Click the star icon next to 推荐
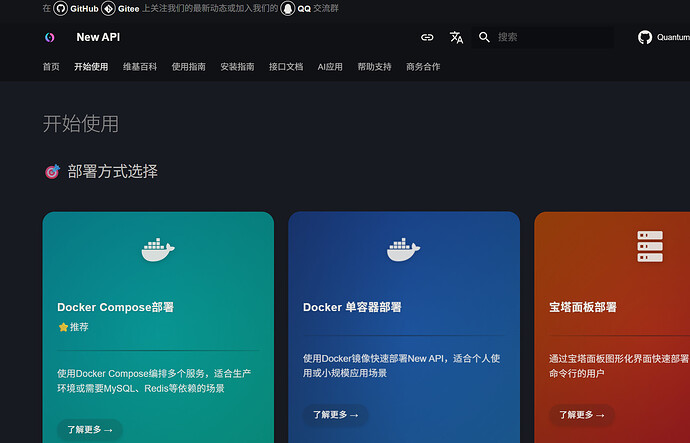The width and height of the screenshot is (690, 443). point(63,327)
